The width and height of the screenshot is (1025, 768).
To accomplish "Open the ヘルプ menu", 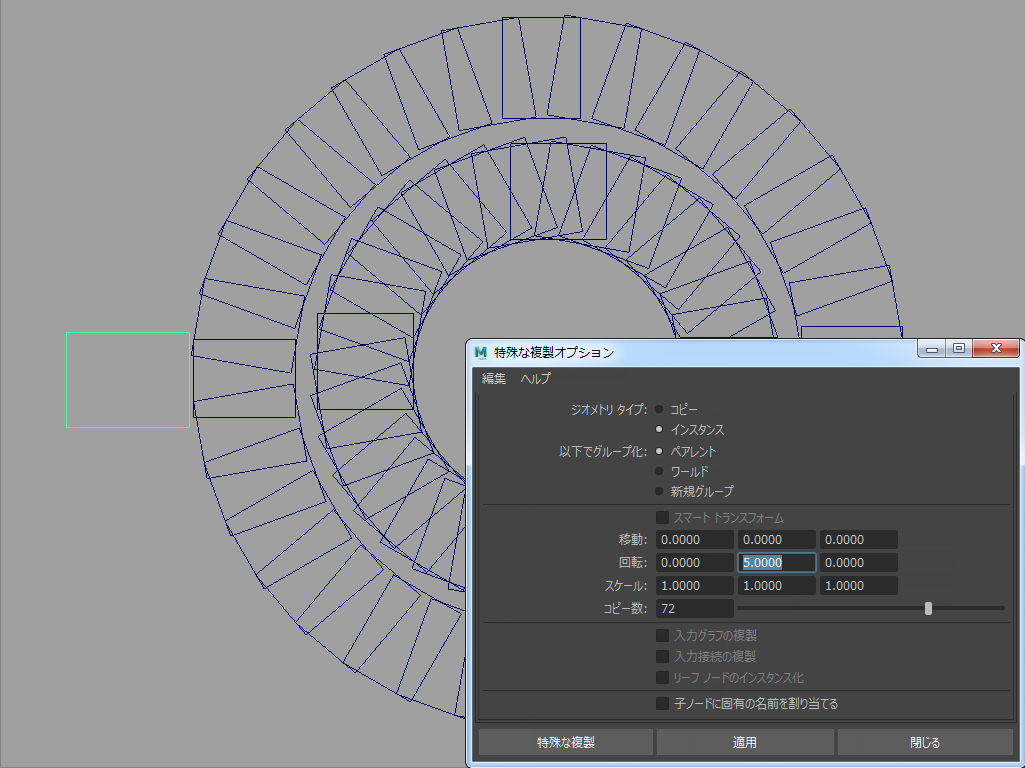I will (535, 378).
